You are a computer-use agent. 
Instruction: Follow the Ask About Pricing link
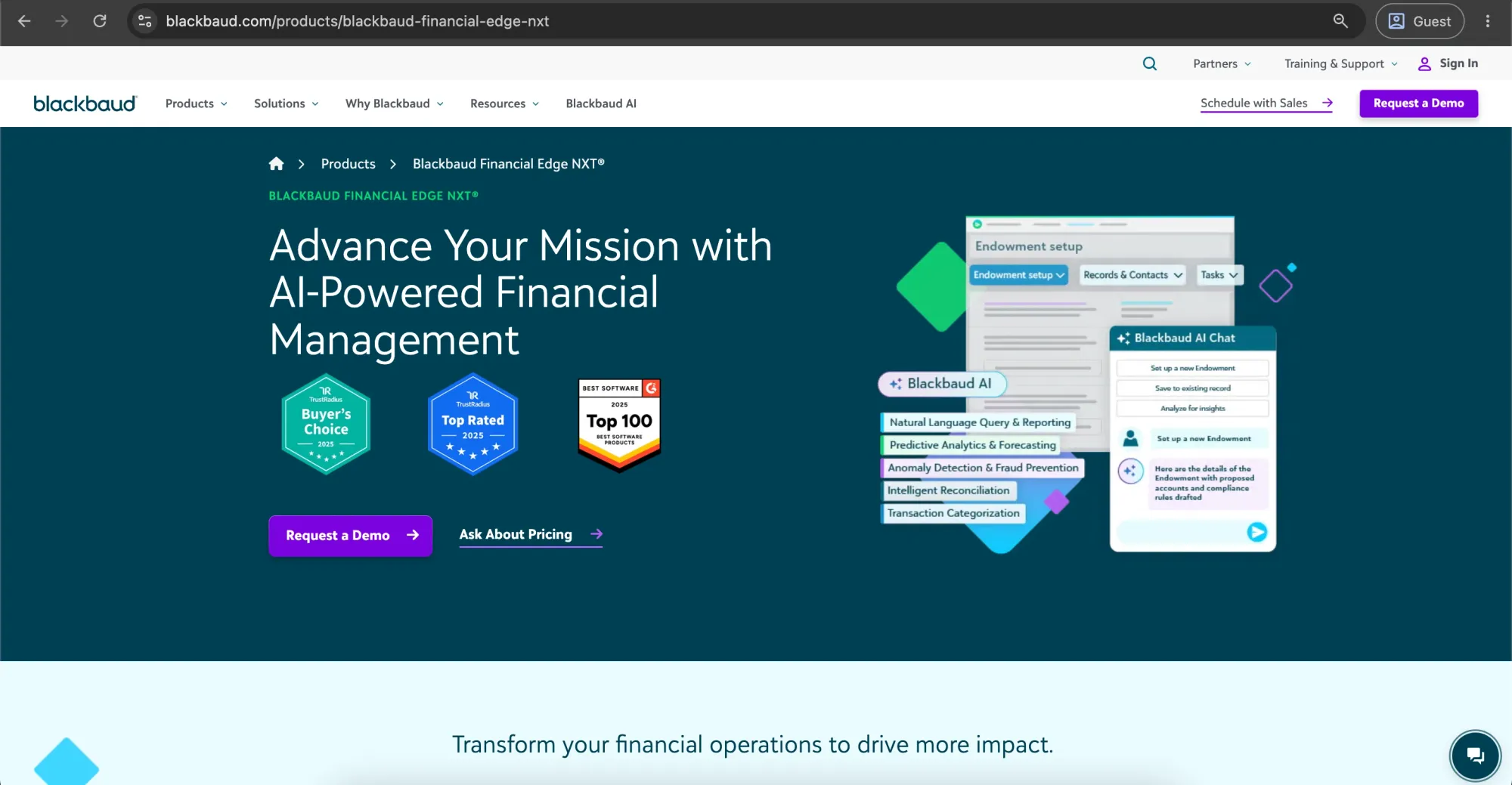coord(531,534)
